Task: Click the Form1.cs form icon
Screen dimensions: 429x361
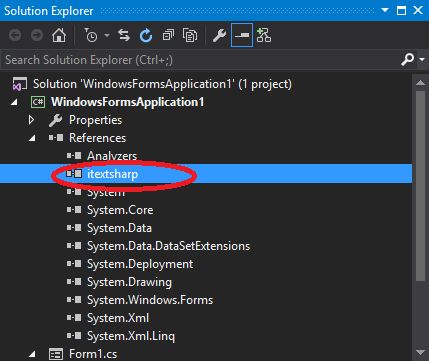Action: point(56,354)
